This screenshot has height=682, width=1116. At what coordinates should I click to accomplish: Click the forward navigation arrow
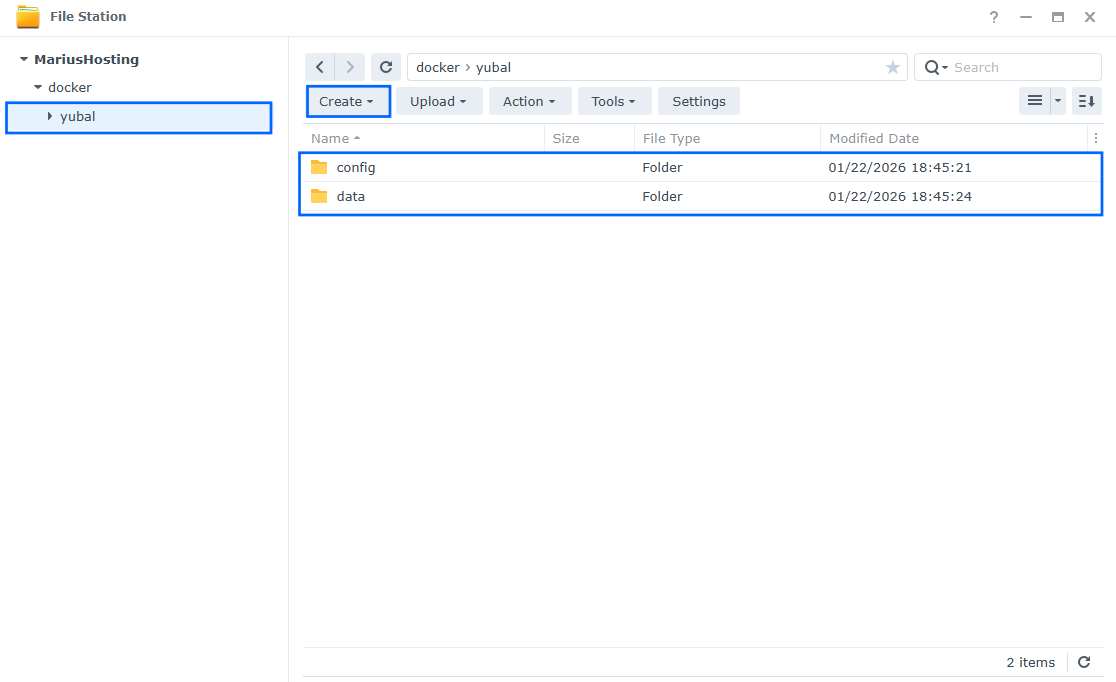(349, 66)
